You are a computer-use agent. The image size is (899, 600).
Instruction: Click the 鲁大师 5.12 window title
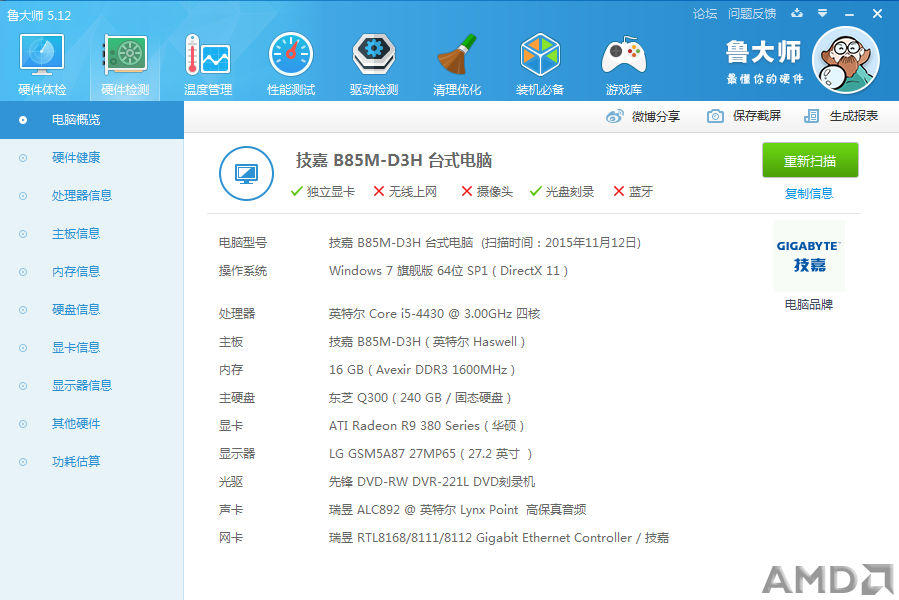coord(39,15)
